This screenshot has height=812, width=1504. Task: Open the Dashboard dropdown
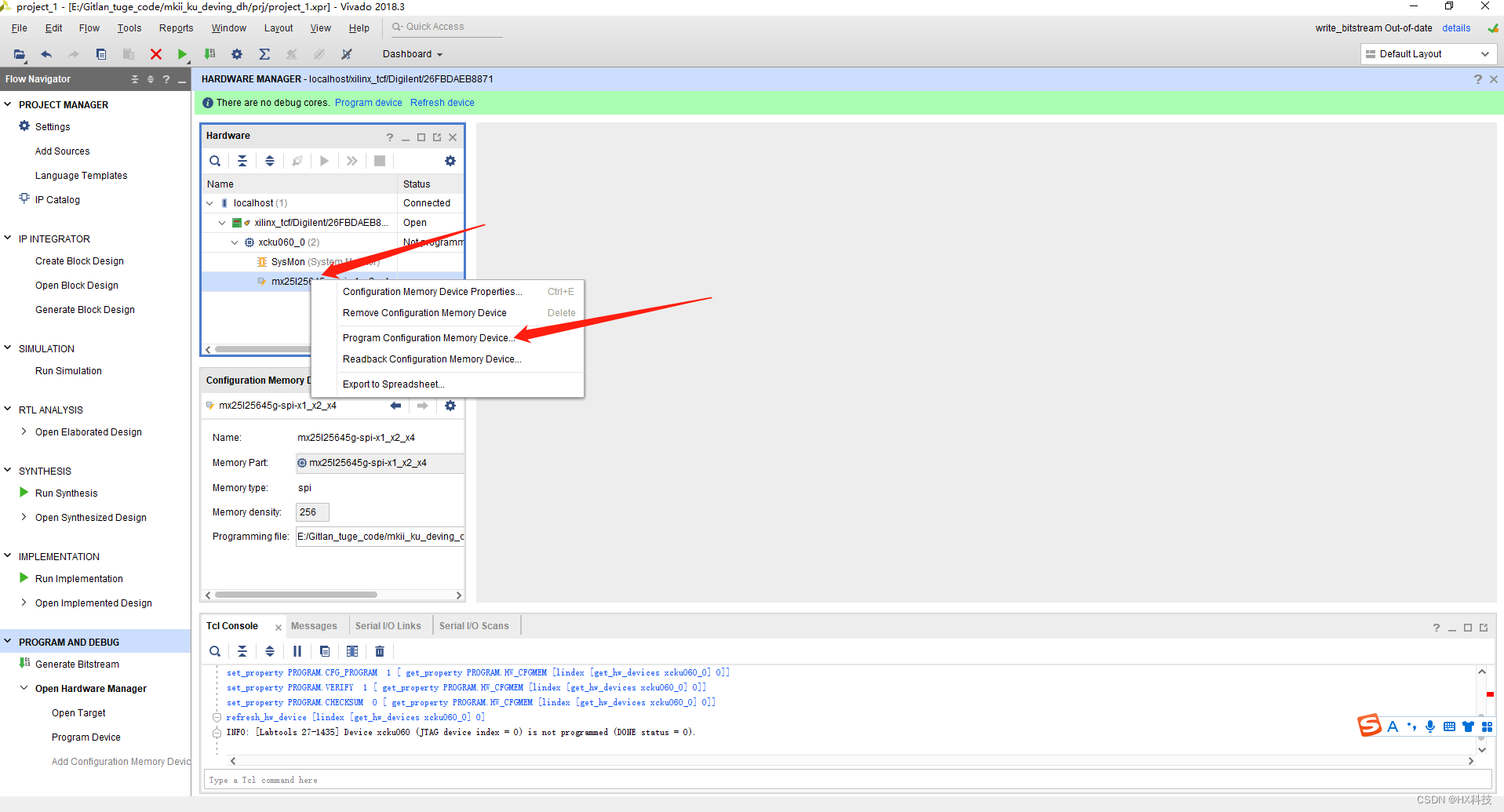[x=413, y=54]
